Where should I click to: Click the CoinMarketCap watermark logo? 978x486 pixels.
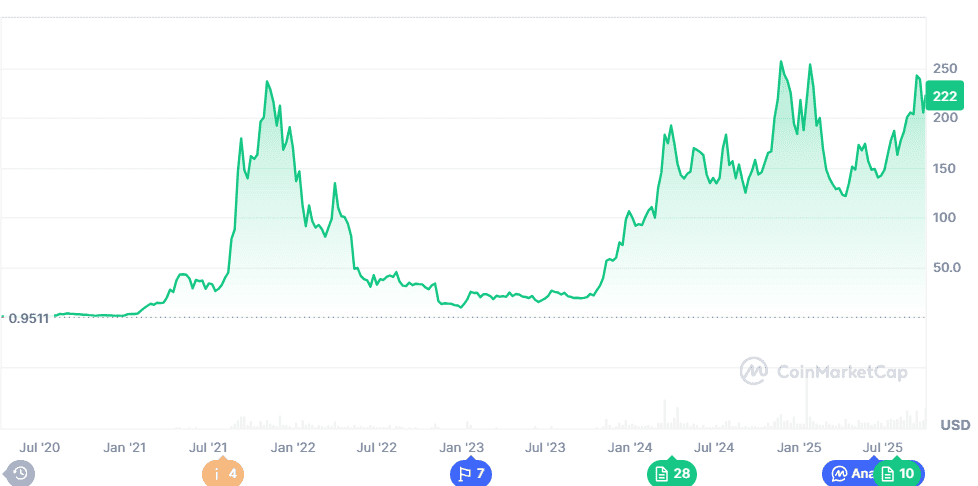[x=823, y=372]
